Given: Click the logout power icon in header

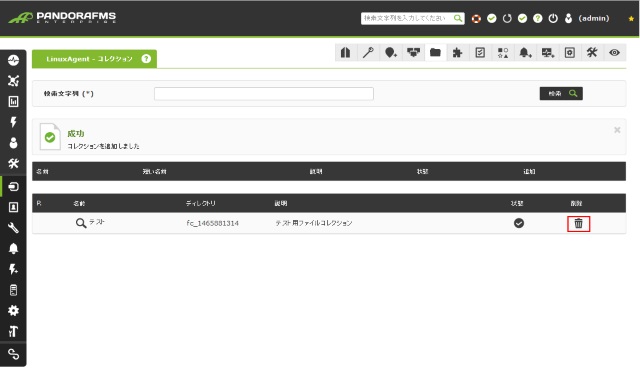Looking at the screenshot, I should pos(553,18).
